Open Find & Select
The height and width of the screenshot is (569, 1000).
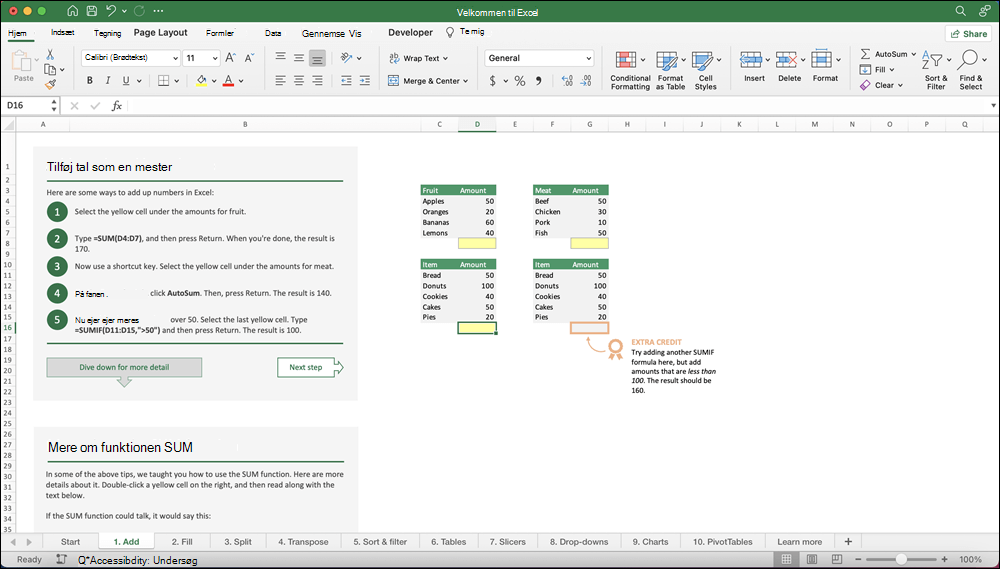[x=971, y=70]
